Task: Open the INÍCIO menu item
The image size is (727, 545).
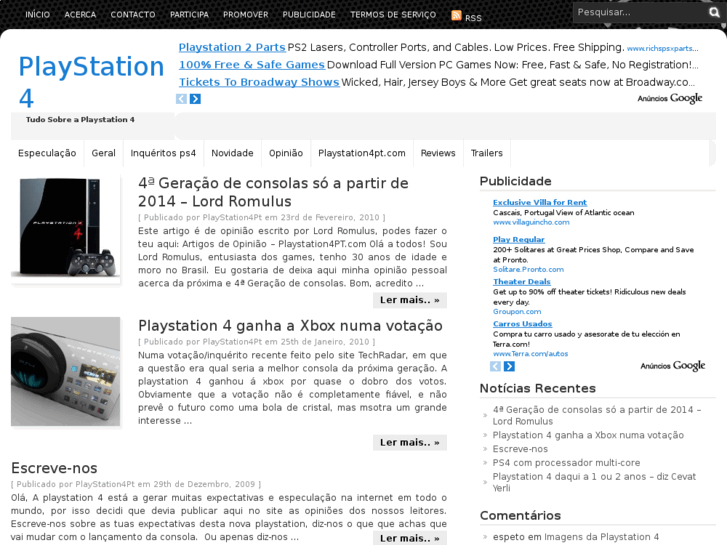Action: point(38,14)
